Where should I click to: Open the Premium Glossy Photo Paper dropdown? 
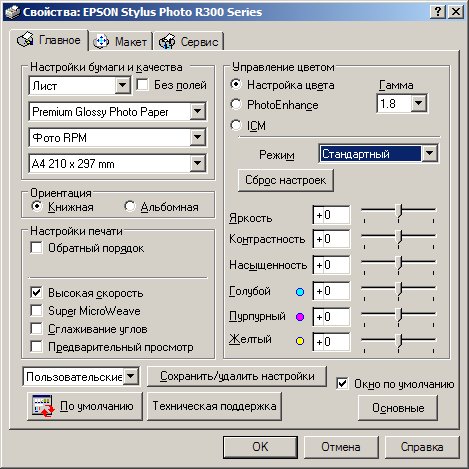point(198,111)
